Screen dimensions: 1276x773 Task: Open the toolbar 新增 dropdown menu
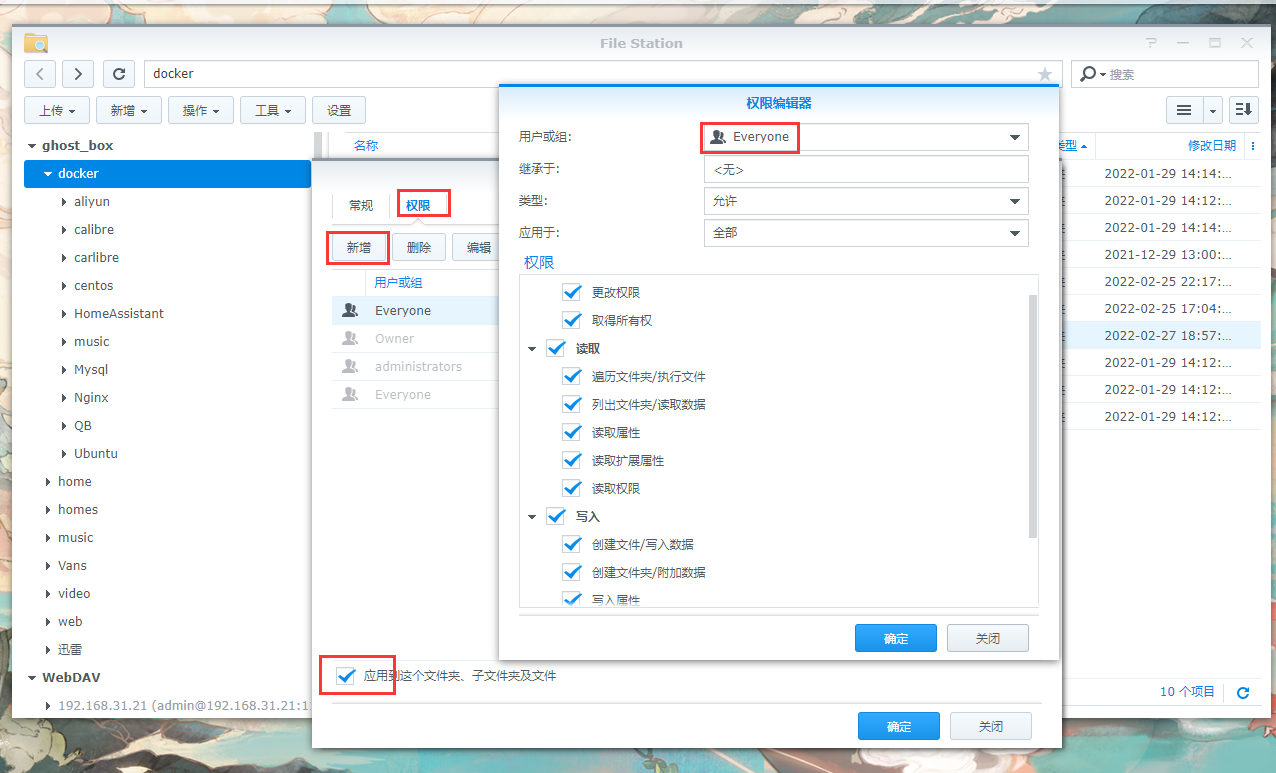coord(129,110)
